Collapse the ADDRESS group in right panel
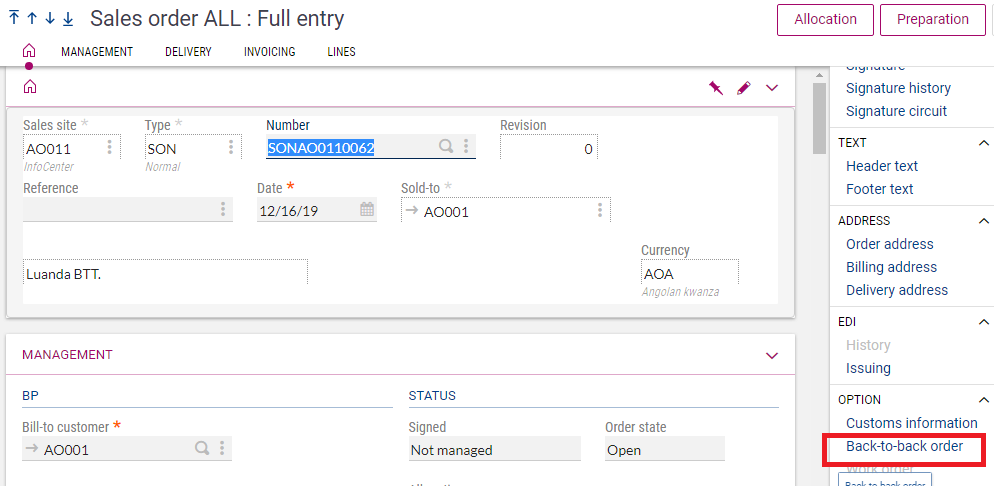Screen dimensions: 994x486 (x=983, y=221)
